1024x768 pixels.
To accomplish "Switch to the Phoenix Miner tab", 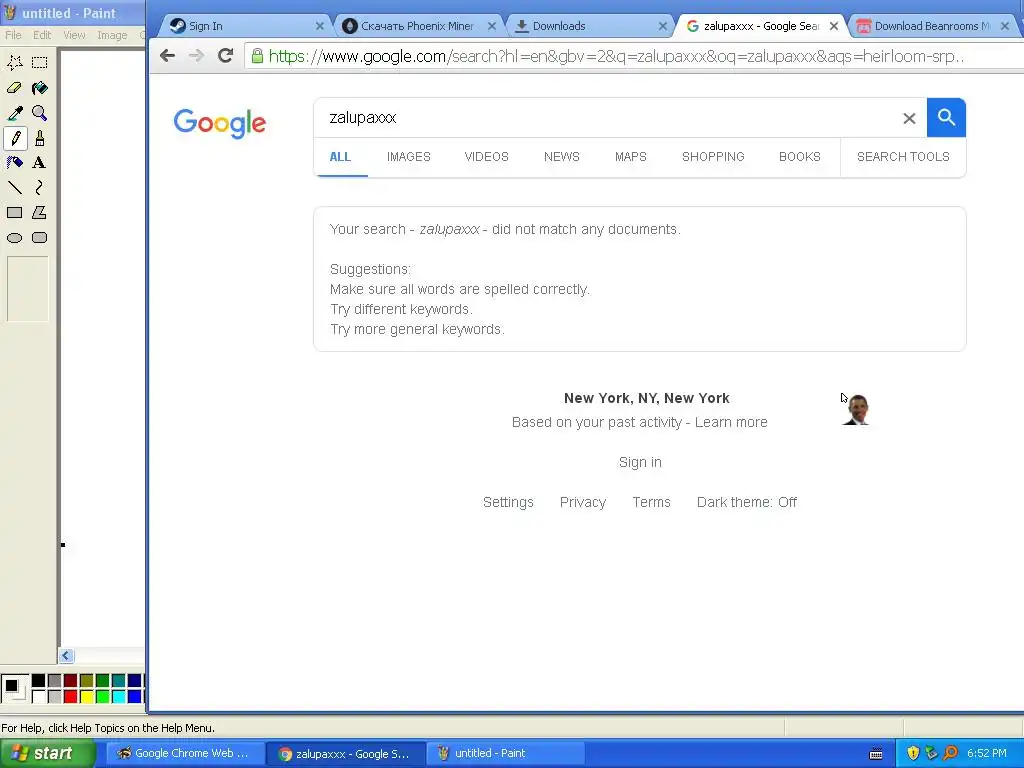I will [418, 26].
